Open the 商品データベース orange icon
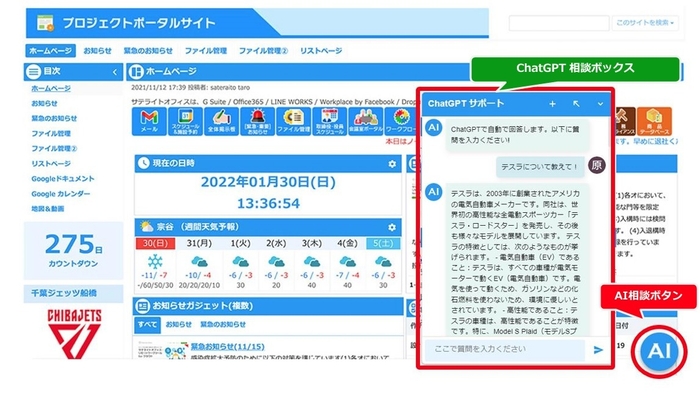The width and height of the screenshot is (700, 397). point(654,121)
